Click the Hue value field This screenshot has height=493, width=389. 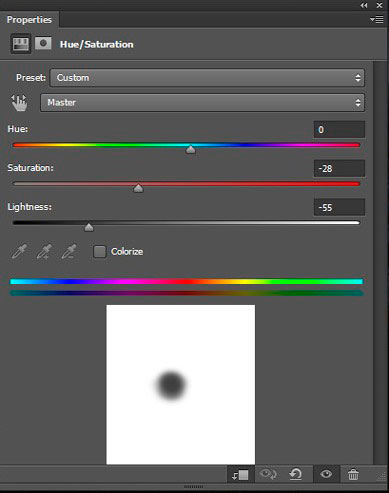(x=339, y=129)
